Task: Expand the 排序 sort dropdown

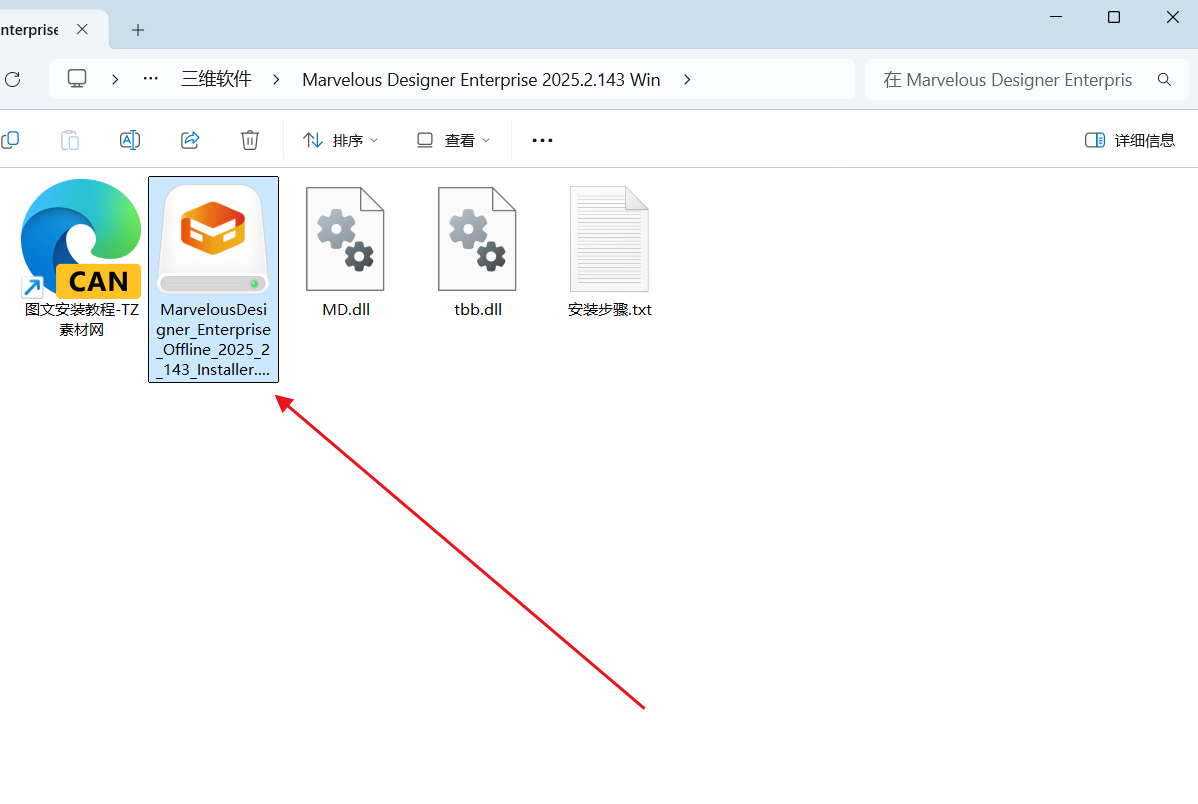Action: point(341,140)
